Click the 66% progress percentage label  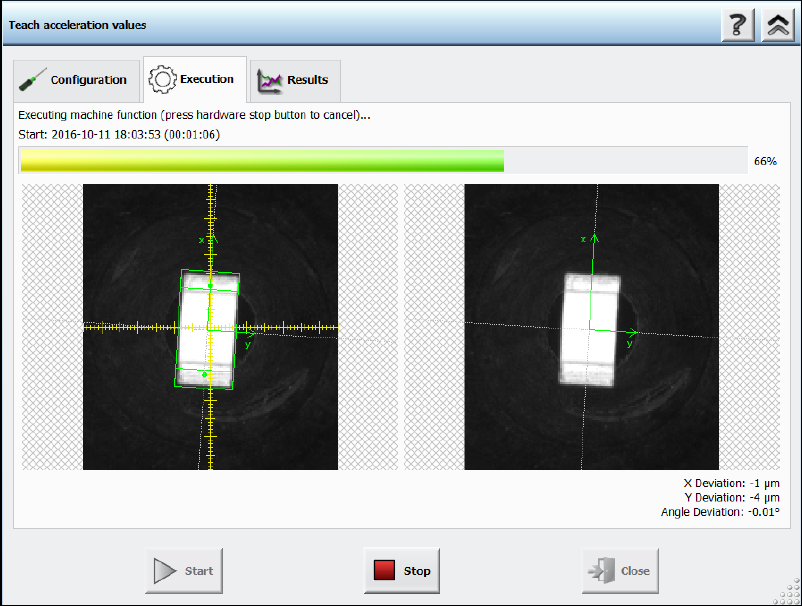765,161
